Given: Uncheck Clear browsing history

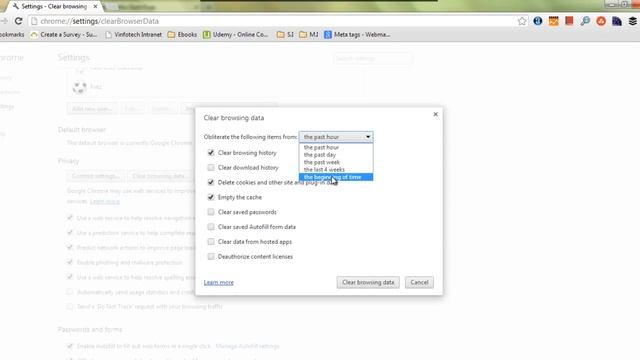Looking at the screenshot, I should pyautogui.click(x=211, y=153).
